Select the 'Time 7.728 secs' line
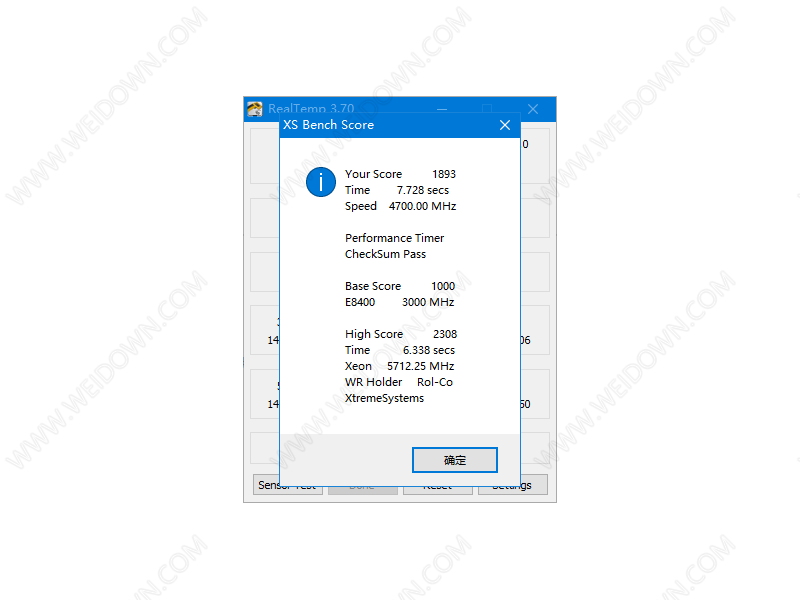The image size is (800, 600). coord(397,190)
